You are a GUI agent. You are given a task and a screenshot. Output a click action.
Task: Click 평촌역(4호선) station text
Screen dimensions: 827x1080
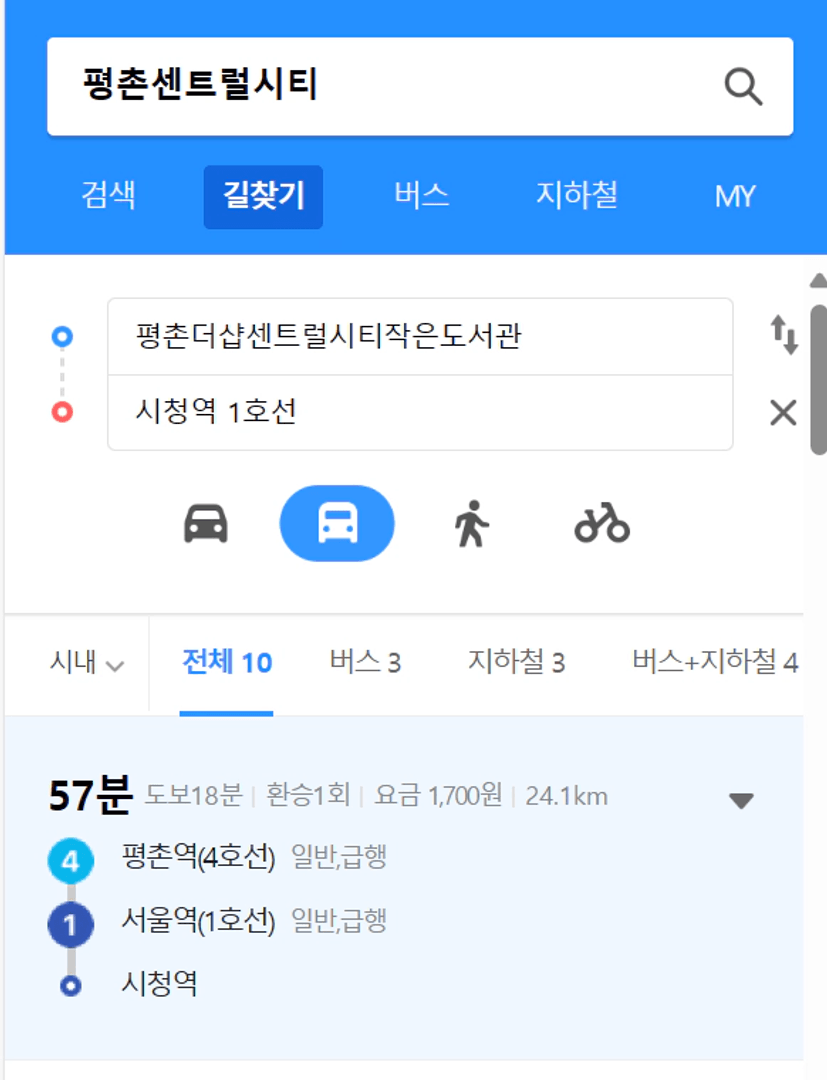tap(198, 858)
